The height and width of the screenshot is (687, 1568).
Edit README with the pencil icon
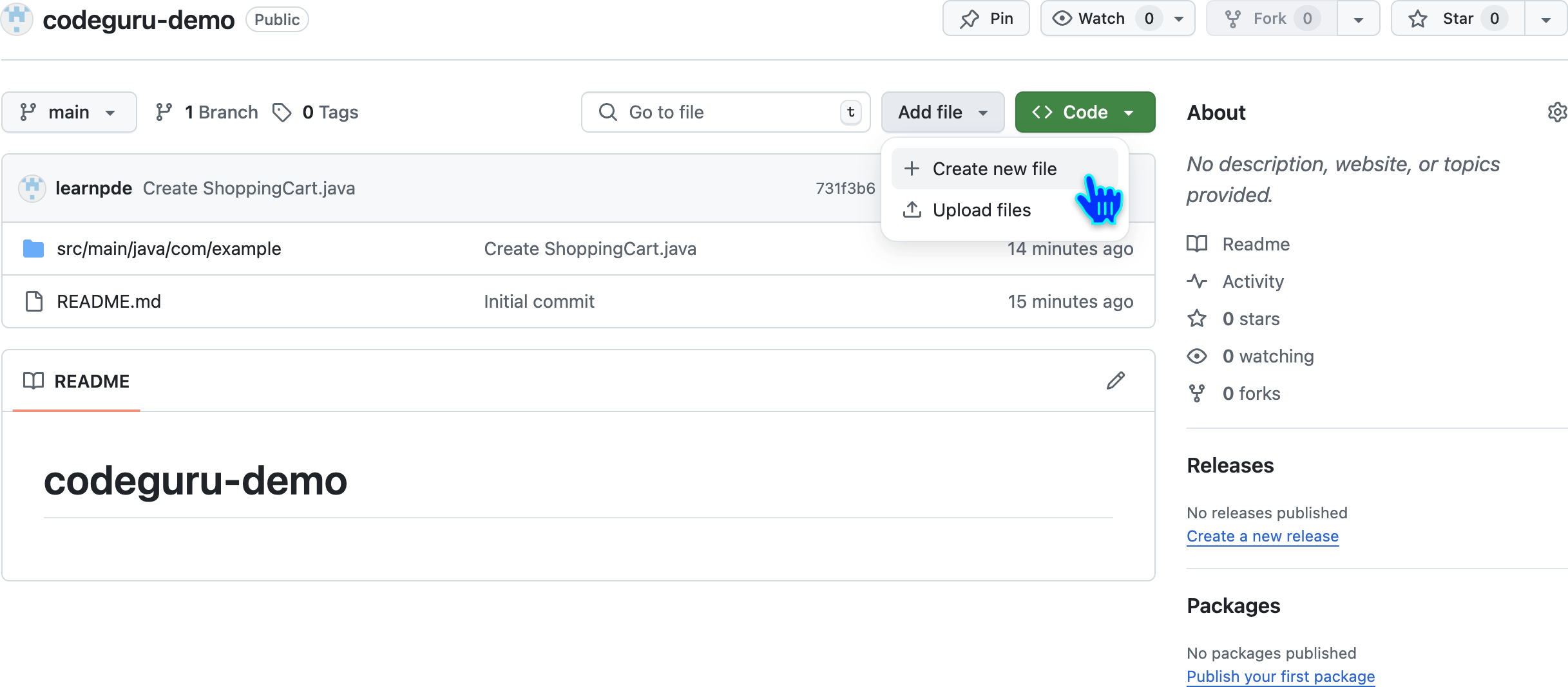pyautogui.click(x=1116, y=381)
